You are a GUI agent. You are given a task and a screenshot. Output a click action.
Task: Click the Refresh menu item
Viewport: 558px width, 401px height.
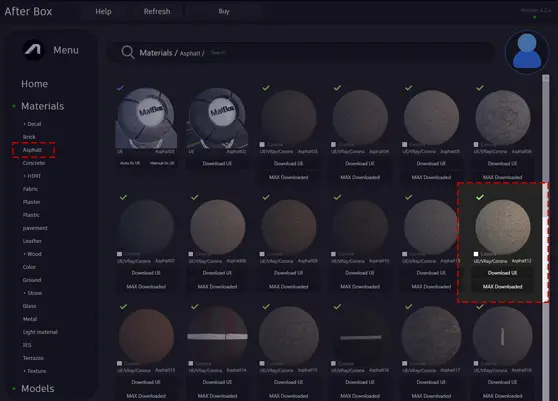click(157, 11)
